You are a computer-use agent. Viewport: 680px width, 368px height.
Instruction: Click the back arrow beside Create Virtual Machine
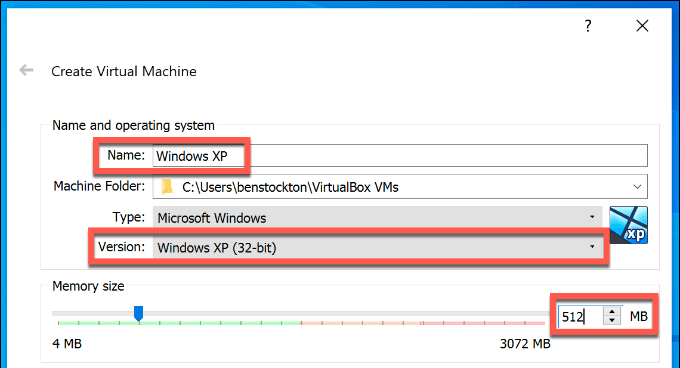click(x=26, y=70)
